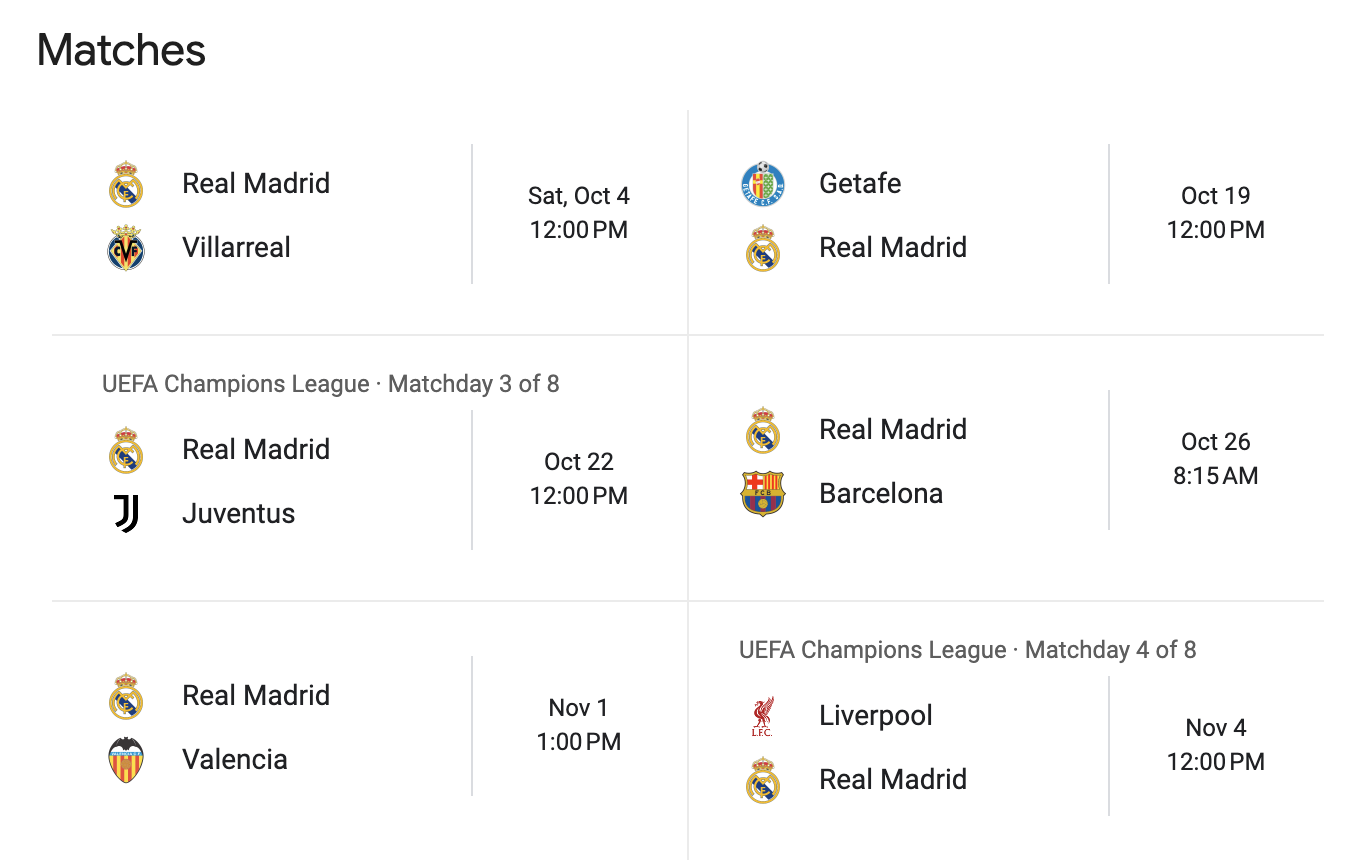Click Real Madrid crest in Villarreal match
The width and height of the screenshot is (1356, 860).
126,184
